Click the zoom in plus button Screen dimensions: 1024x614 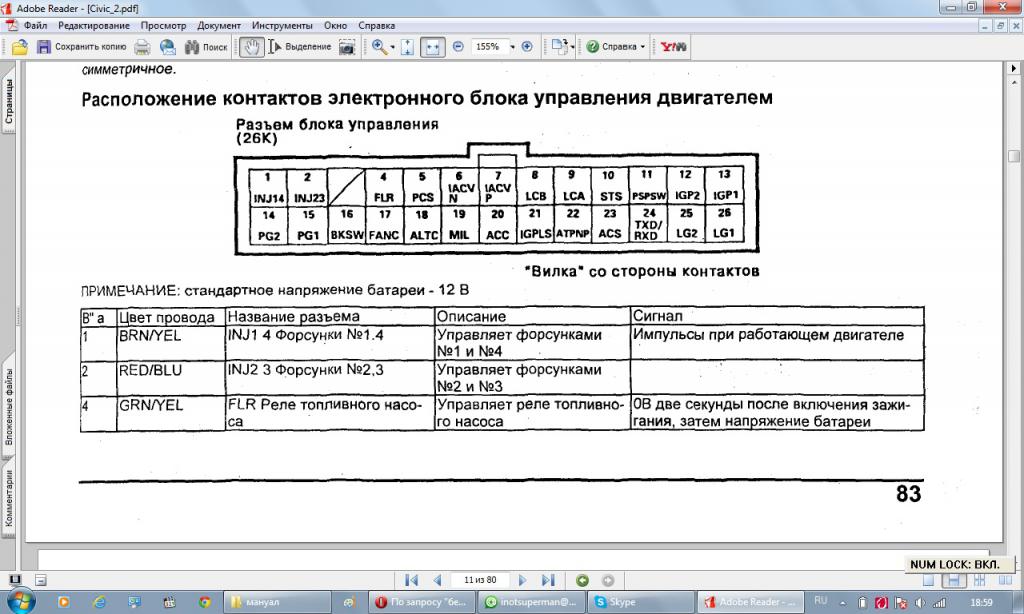point(527,47)
